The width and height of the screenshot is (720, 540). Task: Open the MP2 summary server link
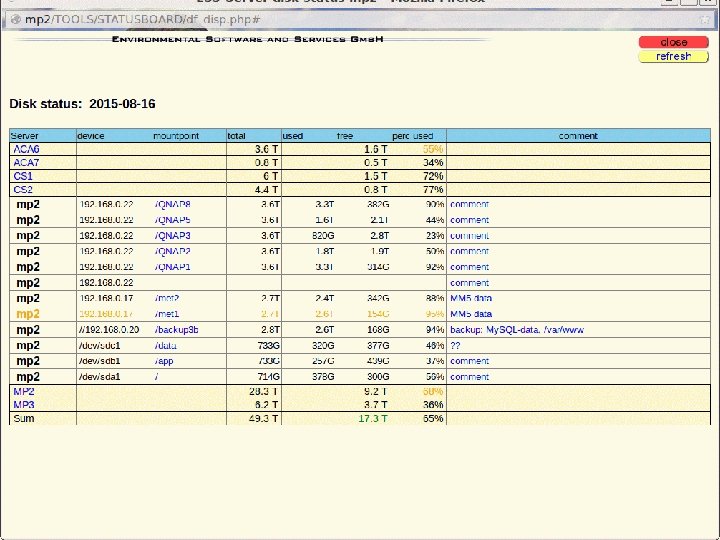24,391
